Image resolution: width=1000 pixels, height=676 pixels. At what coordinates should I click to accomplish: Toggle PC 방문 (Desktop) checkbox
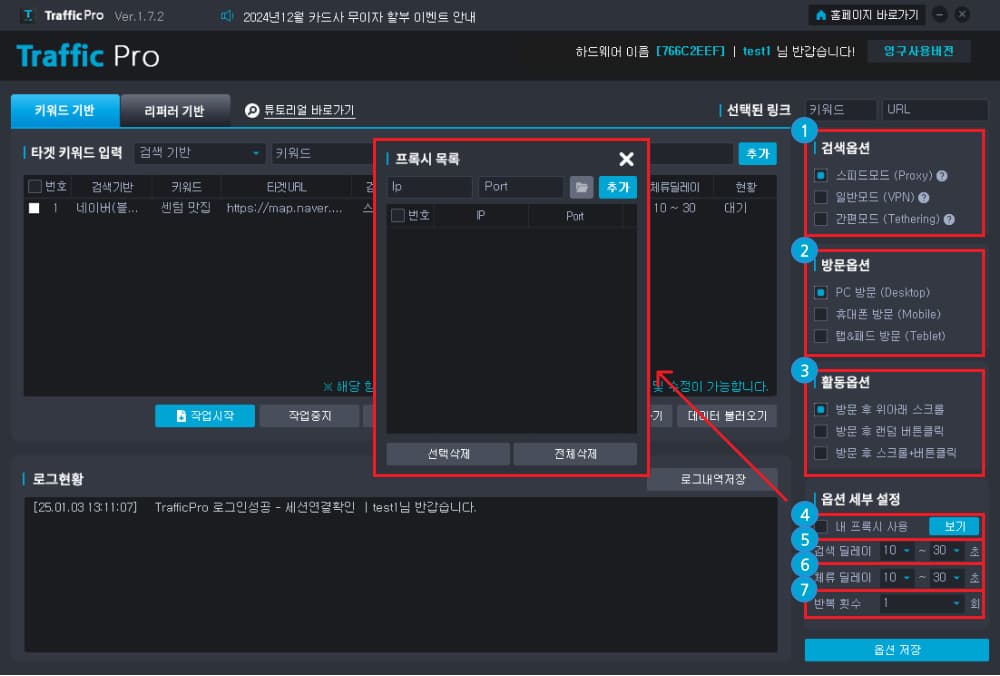821,293
